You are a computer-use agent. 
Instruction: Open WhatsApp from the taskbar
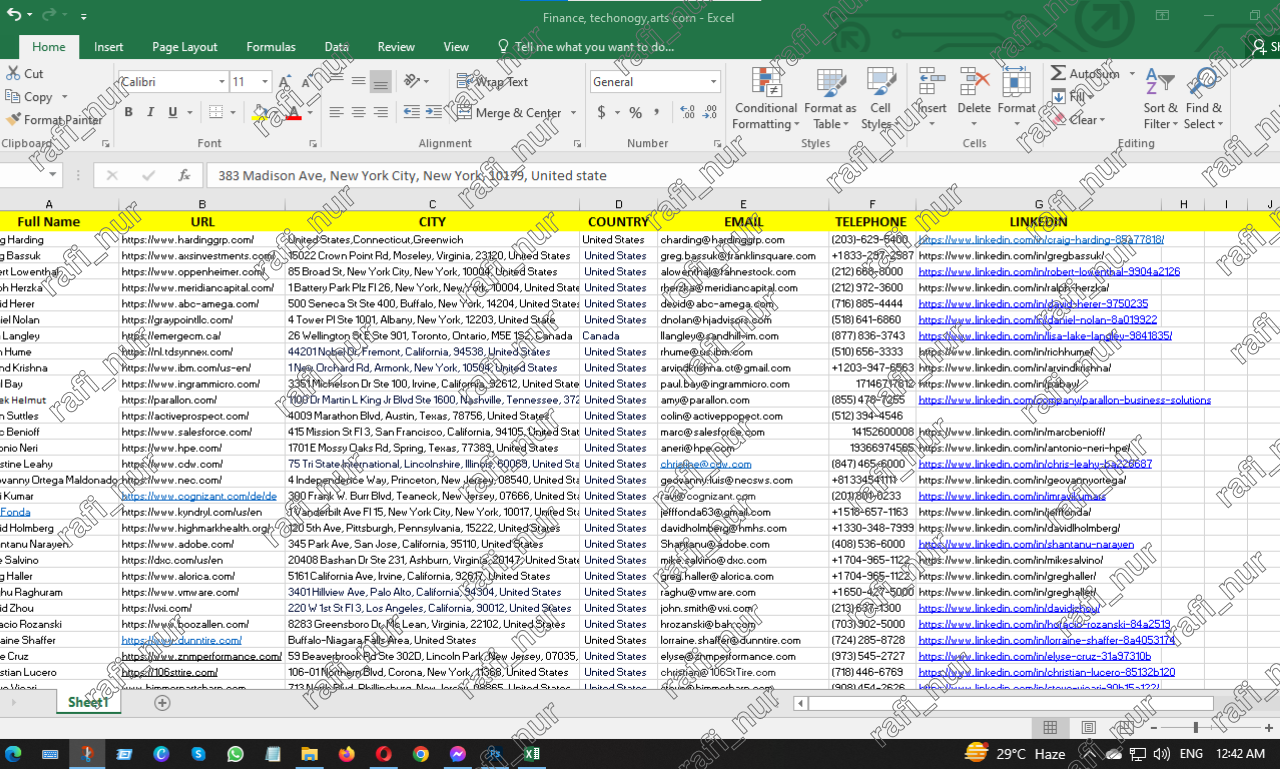(x=235, y=753)
